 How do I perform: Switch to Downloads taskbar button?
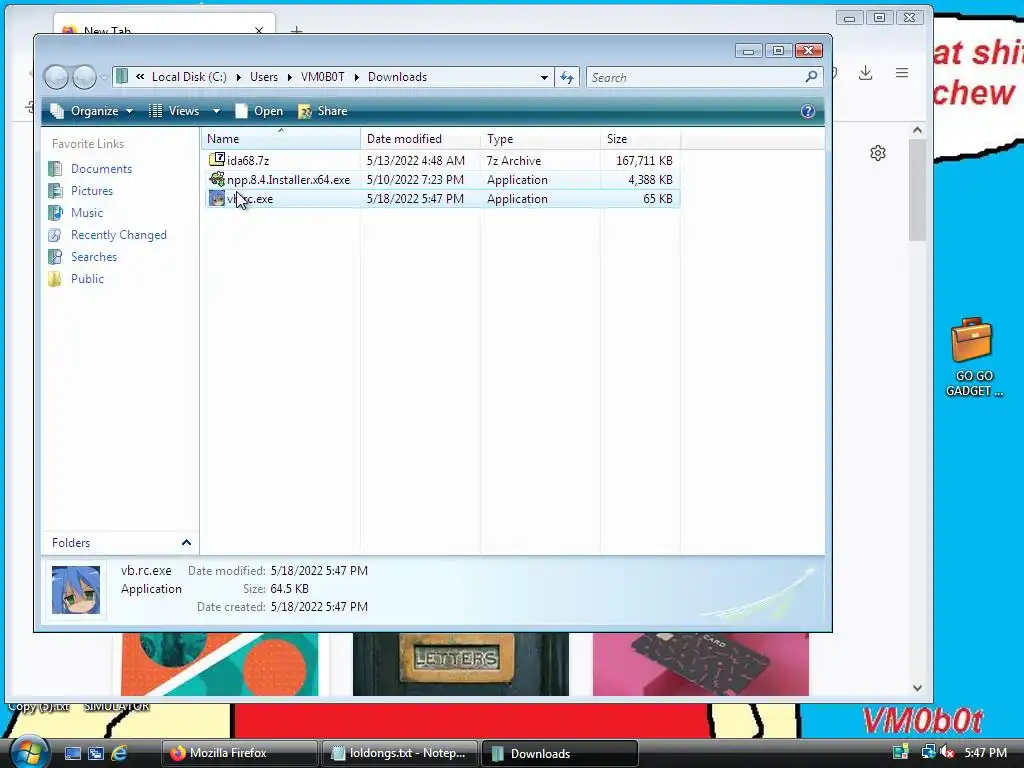[x=560, y=753]
